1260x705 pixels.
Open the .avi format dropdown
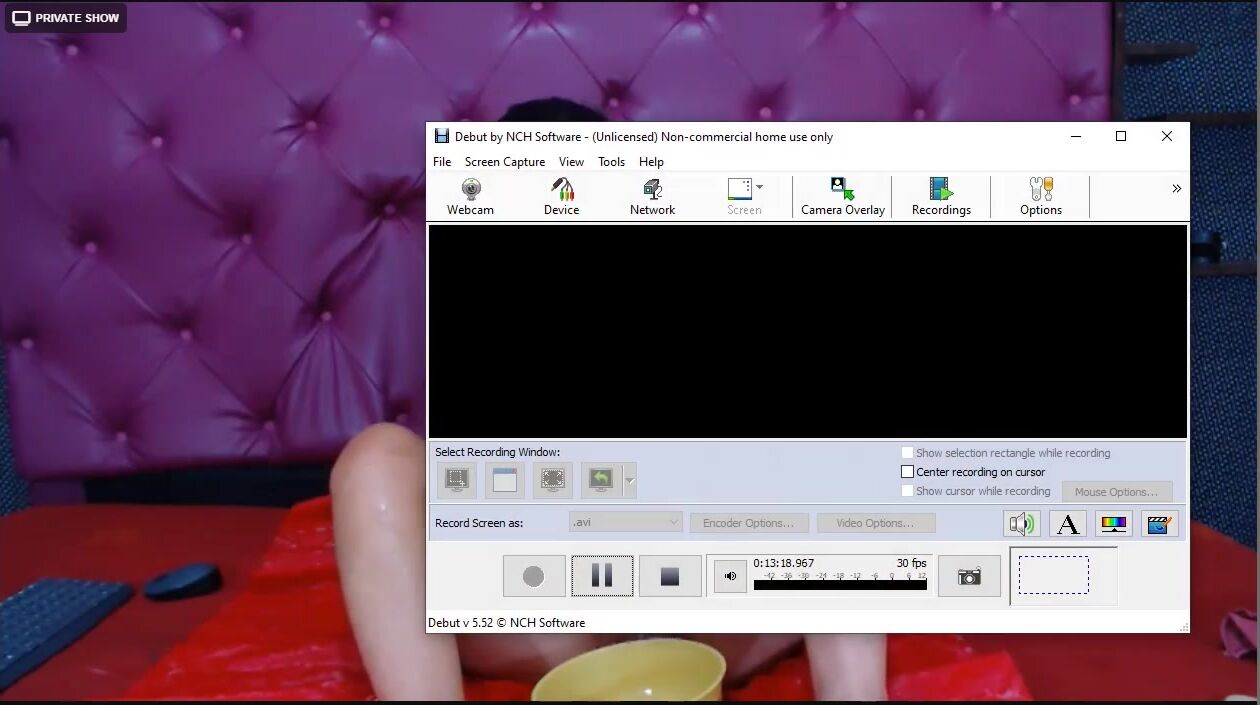[x=626, y=523]
